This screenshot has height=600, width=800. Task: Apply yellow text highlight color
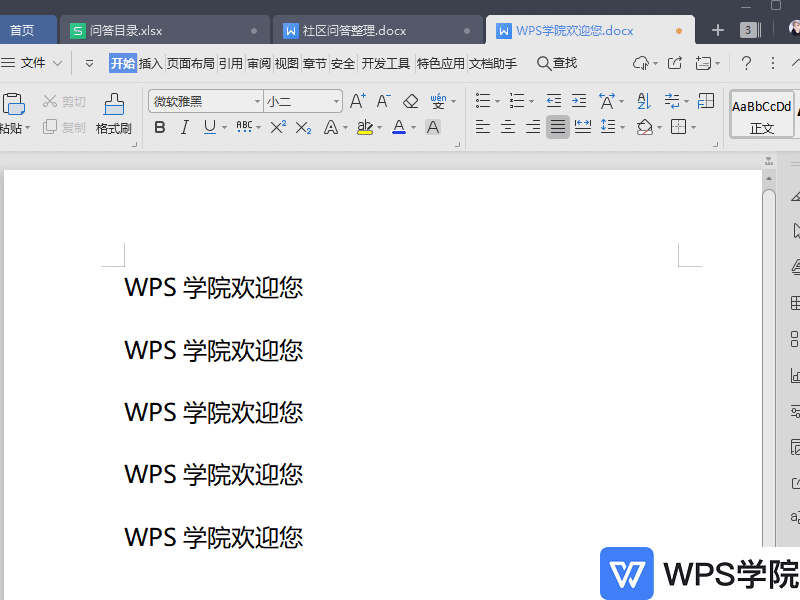click(365, 127)
